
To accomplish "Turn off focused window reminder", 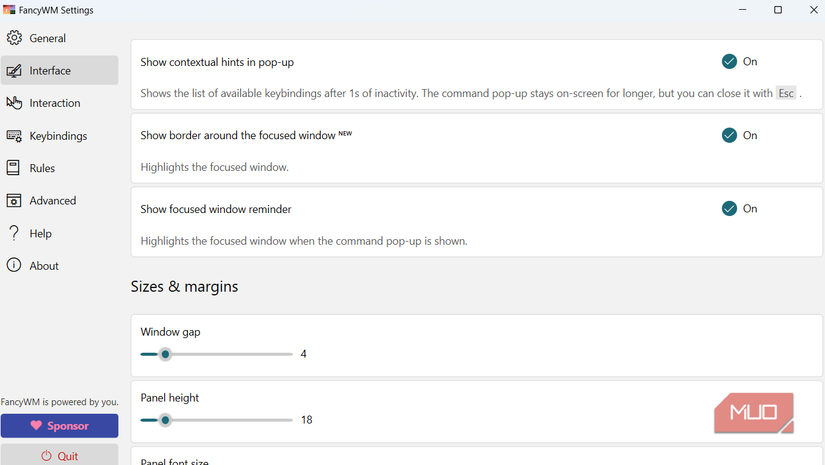I will 729,209.
